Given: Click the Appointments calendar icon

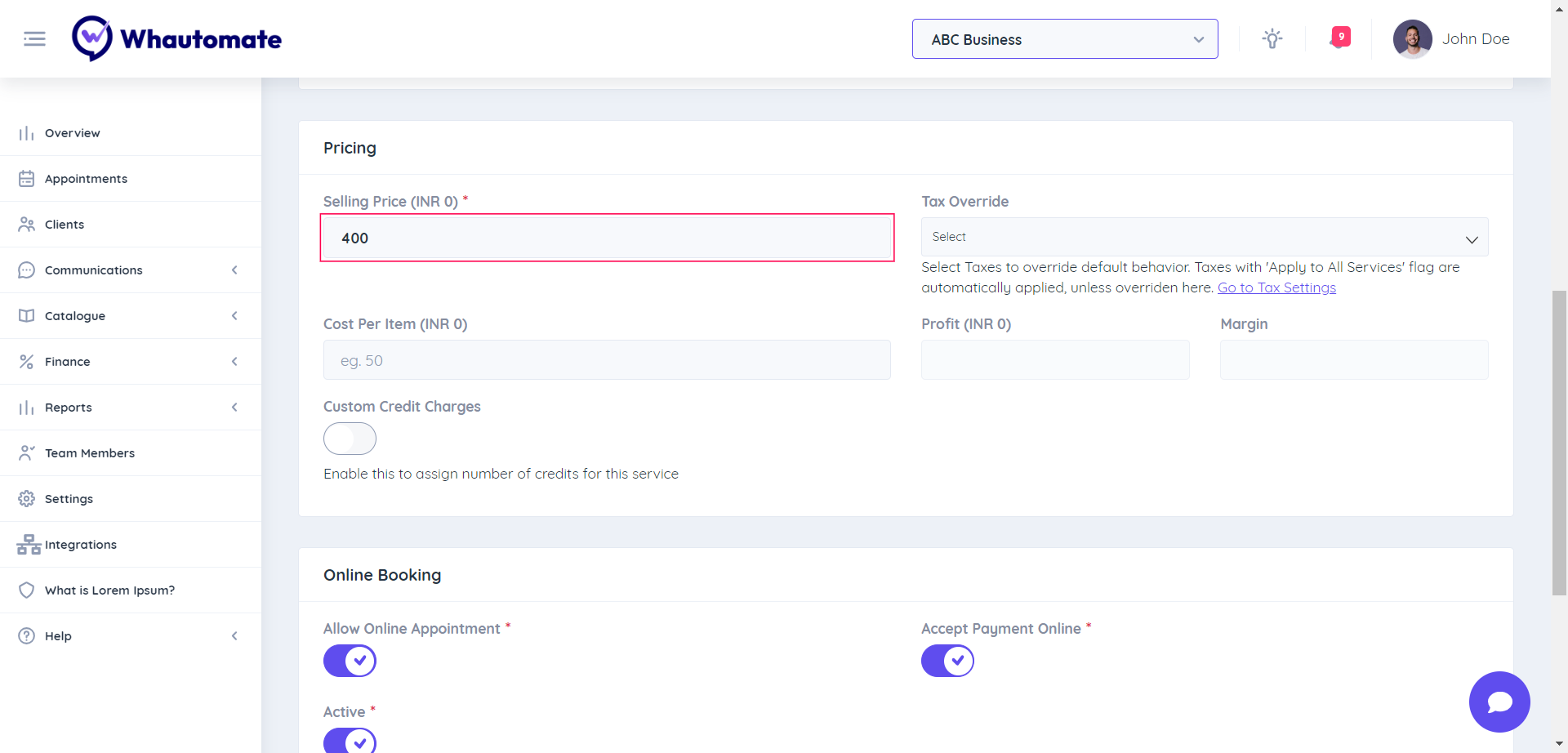Looking at the screenshot, I should pyautogui.click(x=27, y=178).
